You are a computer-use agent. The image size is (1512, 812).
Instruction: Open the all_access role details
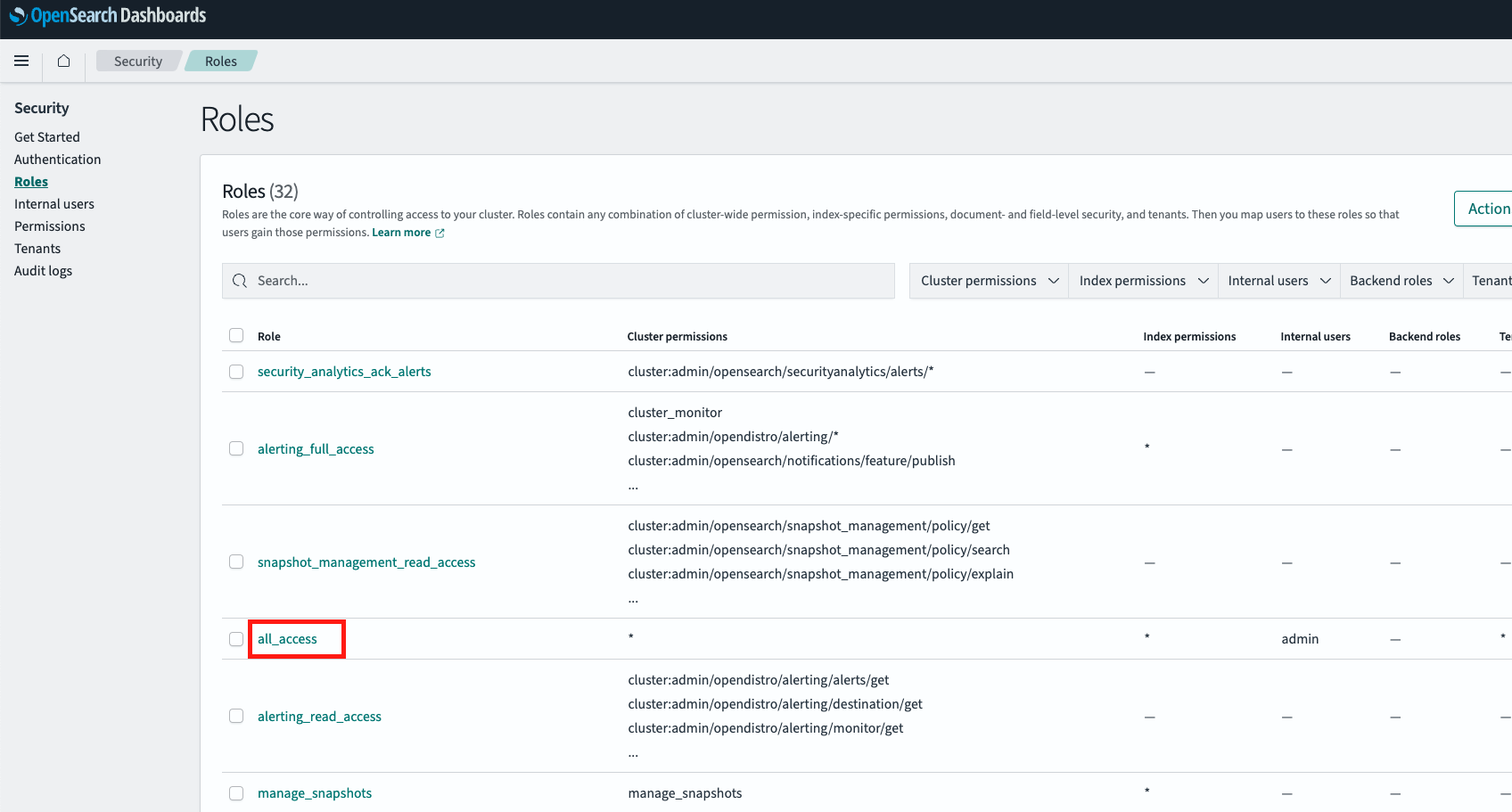pos(286,638)
